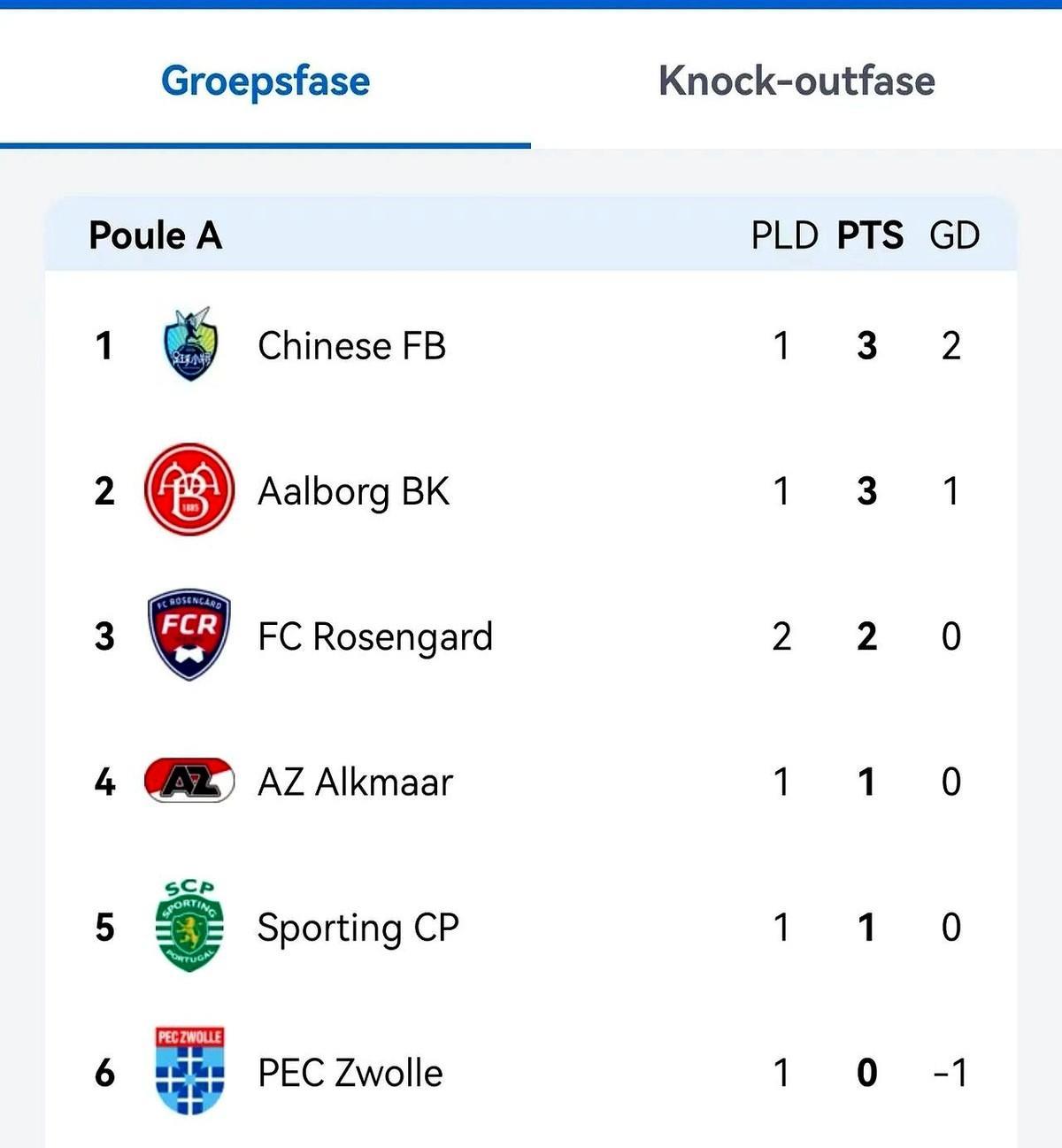Open the Chinese FB team name
Screen dimensions: 1062x1148
tap(351, 345)
